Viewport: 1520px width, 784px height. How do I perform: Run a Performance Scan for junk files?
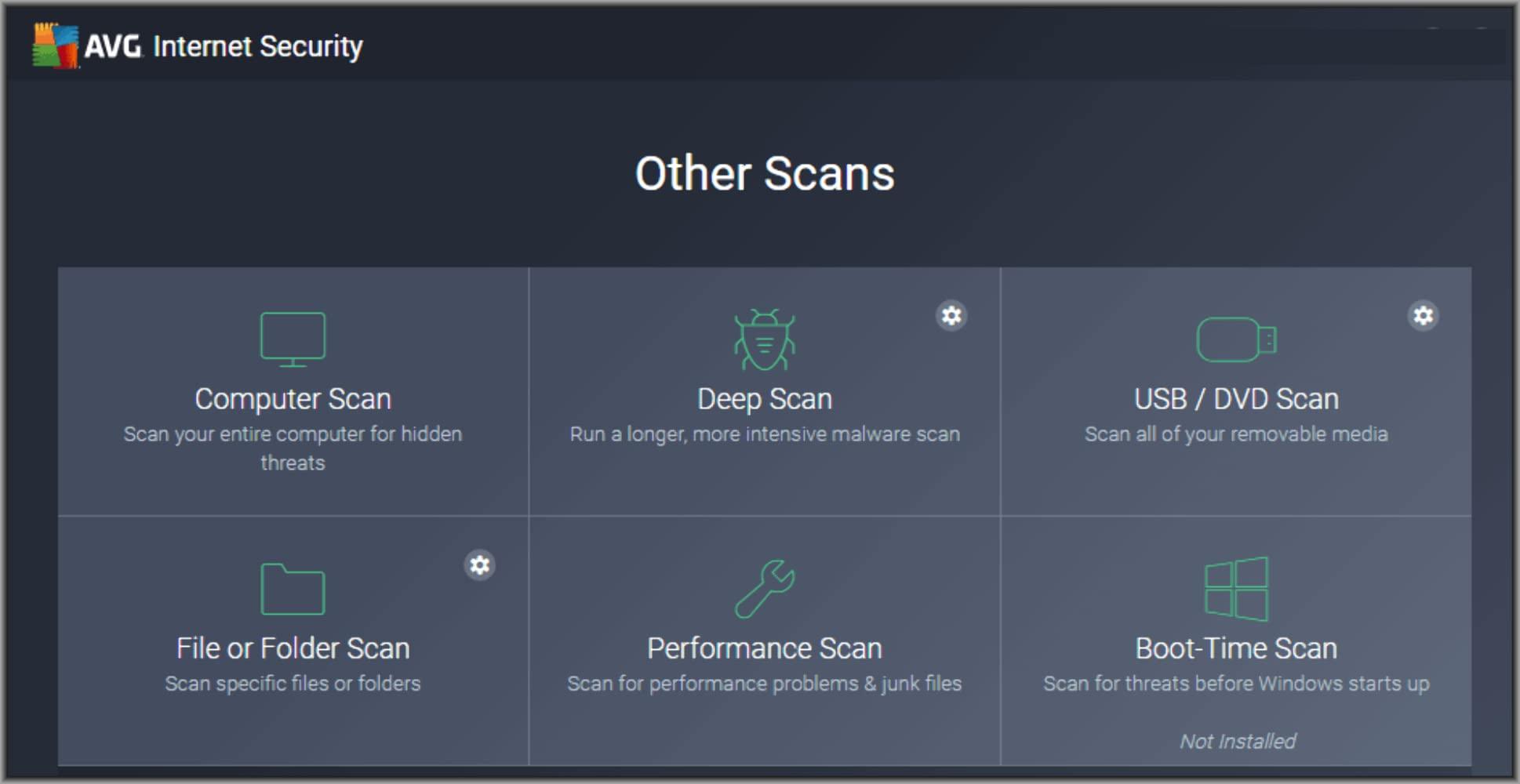tap(764, 648)
